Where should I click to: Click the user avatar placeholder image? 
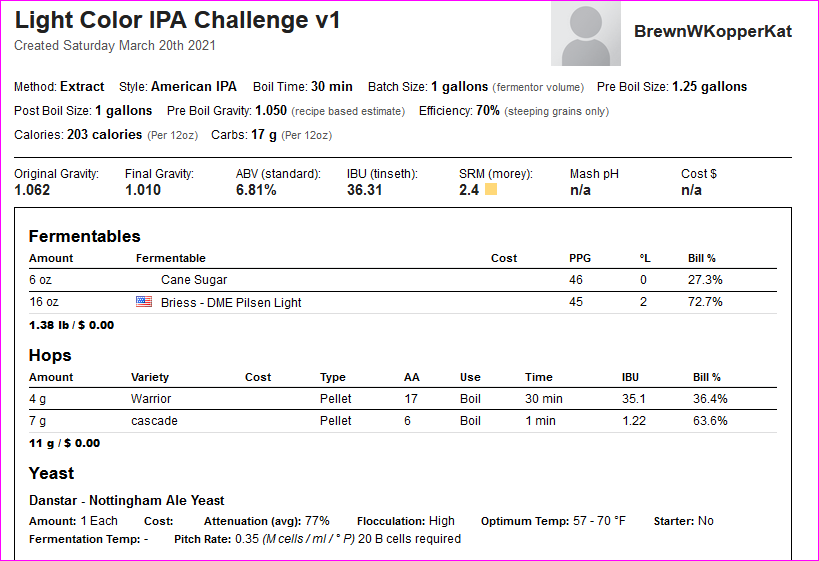click(586, 33)
